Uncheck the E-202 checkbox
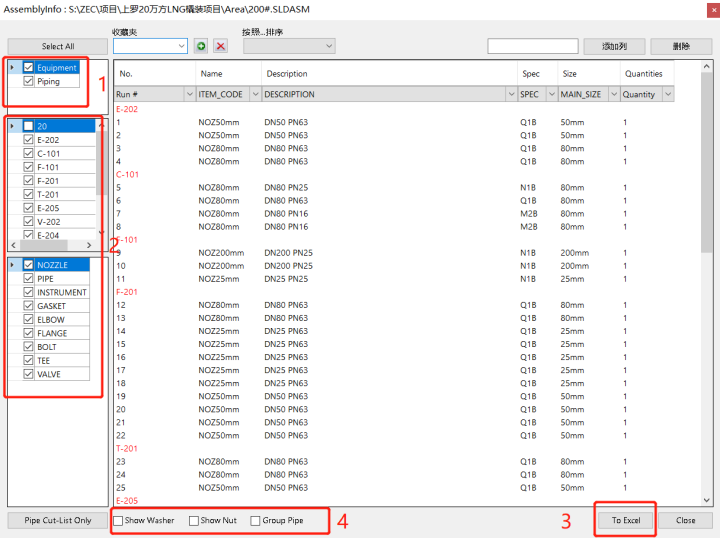 click(28, 140)
